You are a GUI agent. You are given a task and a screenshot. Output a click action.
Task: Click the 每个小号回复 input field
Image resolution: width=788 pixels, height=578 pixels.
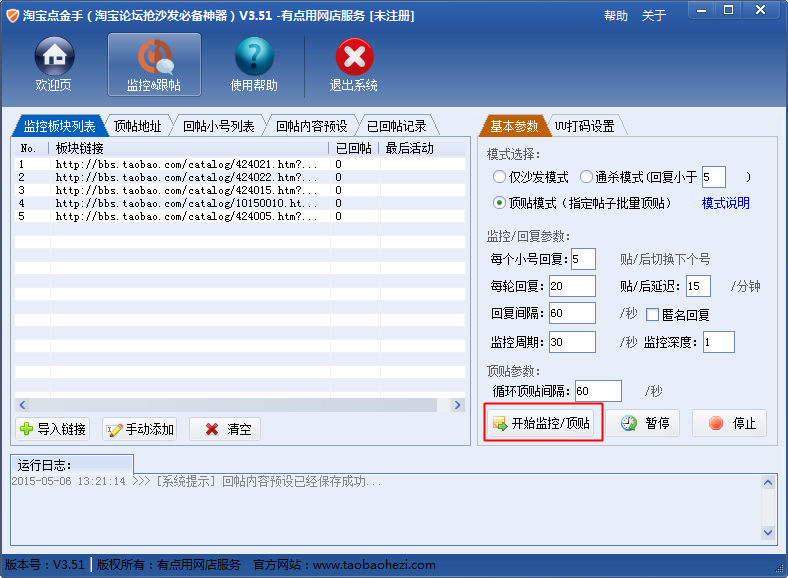[x=583, y=259]
